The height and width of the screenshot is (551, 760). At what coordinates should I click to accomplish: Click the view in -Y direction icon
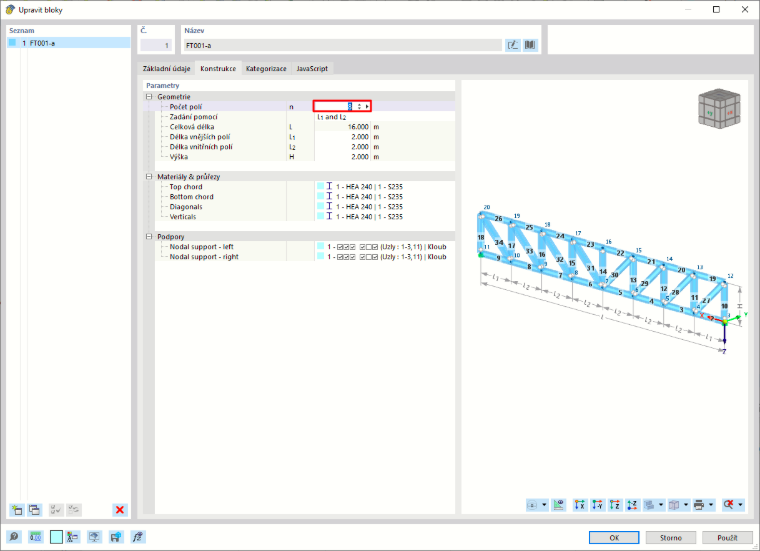(597, 505)
